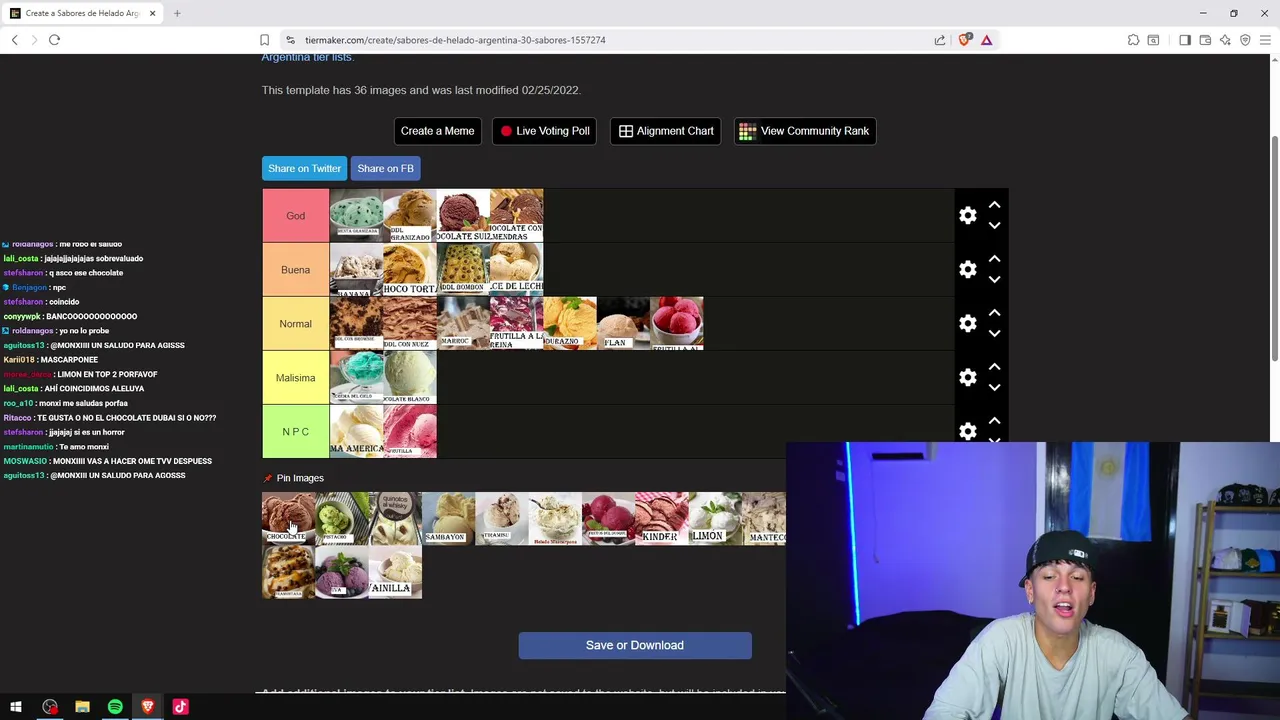
Task: Open browser extensions puzzle icon
Action: 1133,40
